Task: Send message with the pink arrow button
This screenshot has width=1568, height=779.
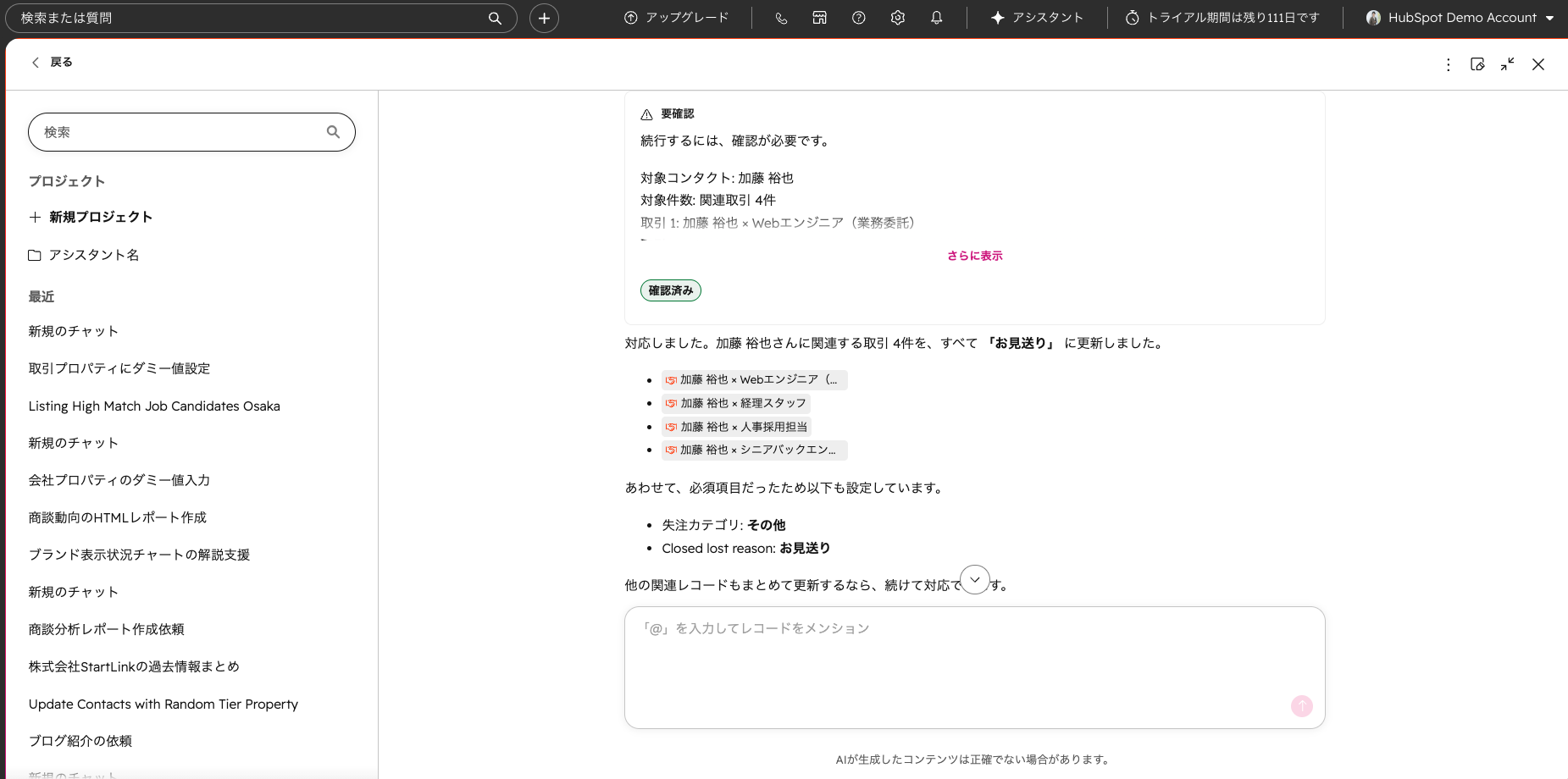Action: pyautogui.click(x=1302, y=706)
